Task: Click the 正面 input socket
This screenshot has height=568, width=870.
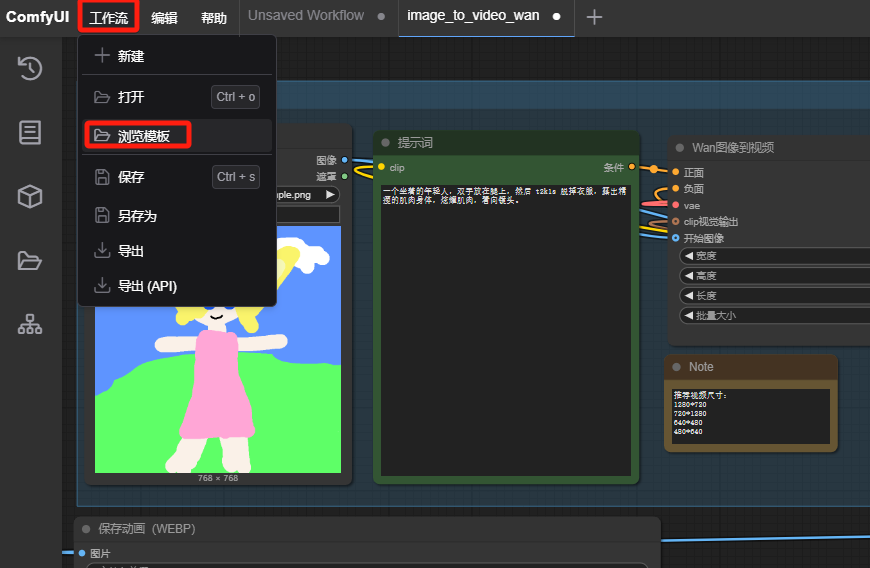Action: point(675,172)
